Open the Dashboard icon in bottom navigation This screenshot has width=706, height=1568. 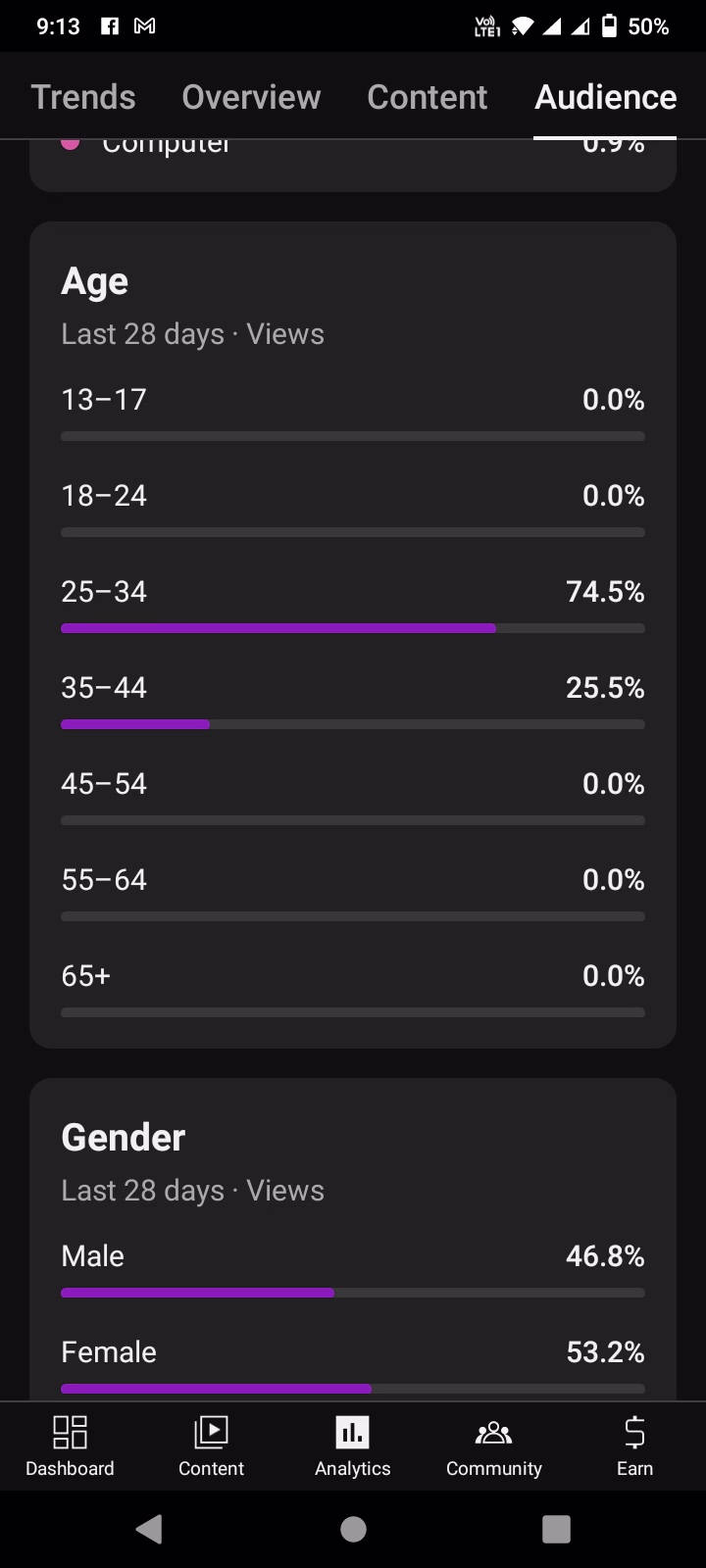click(x=70, y=1433)
